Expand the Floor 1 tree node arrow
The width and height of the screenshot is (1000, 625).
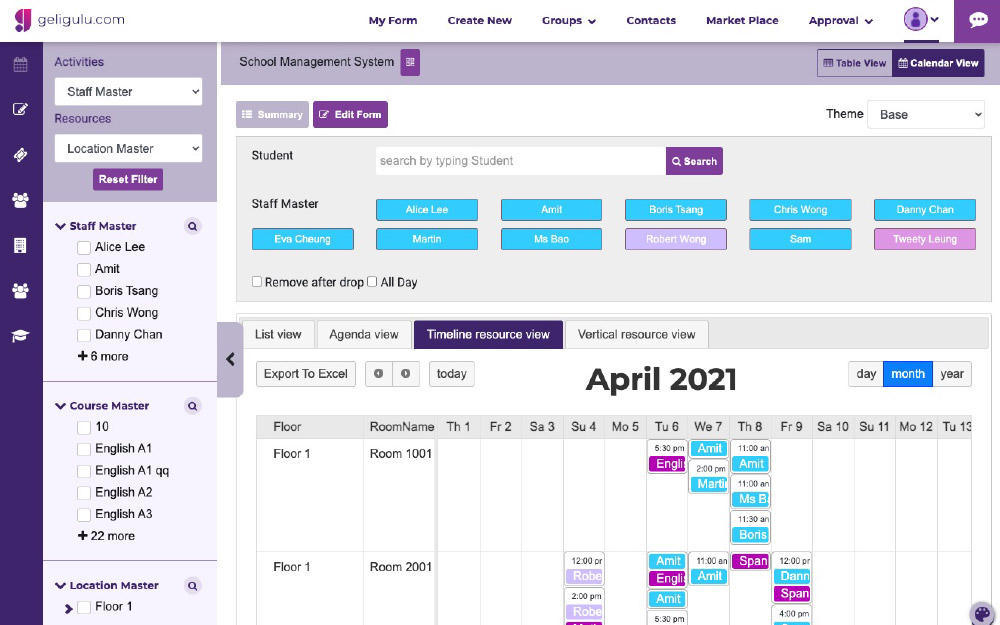tap(68, 608)
